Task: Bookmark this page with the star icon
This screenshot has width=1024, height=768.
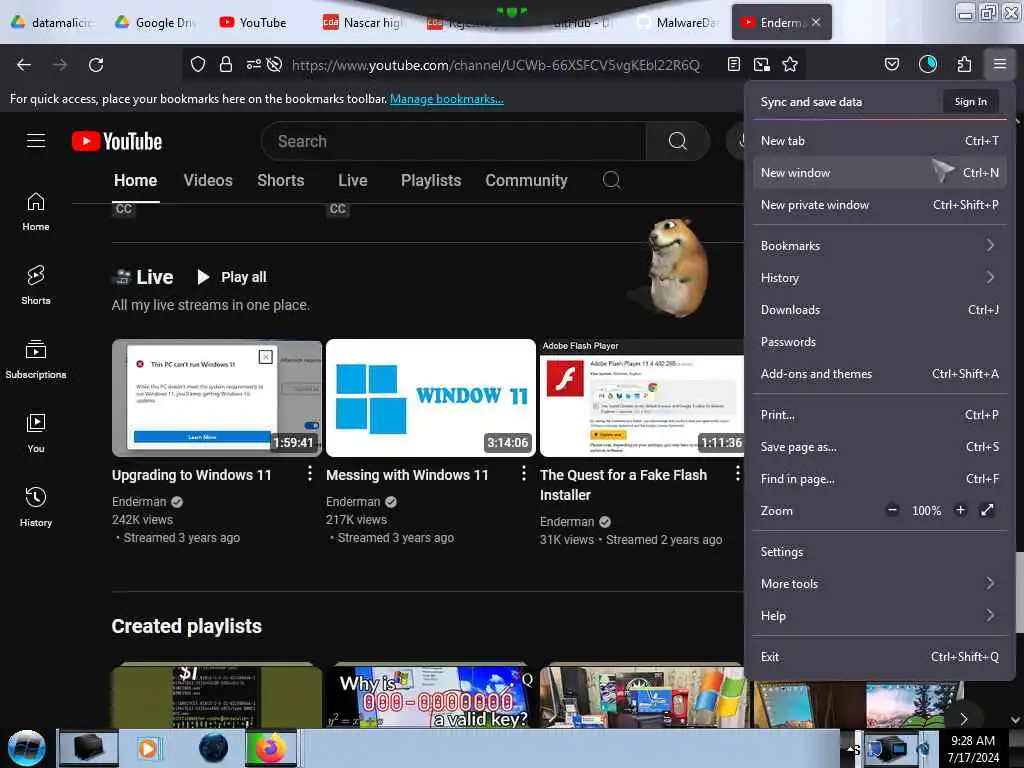Action: (790, 64)
